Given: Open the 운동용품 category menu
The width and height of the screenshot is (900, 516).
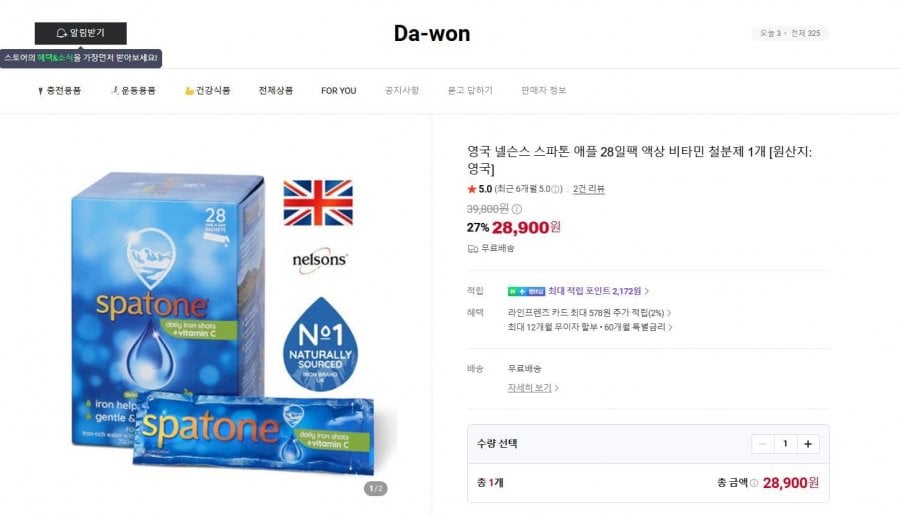Looking at the screenshot, I should [133, 91].
